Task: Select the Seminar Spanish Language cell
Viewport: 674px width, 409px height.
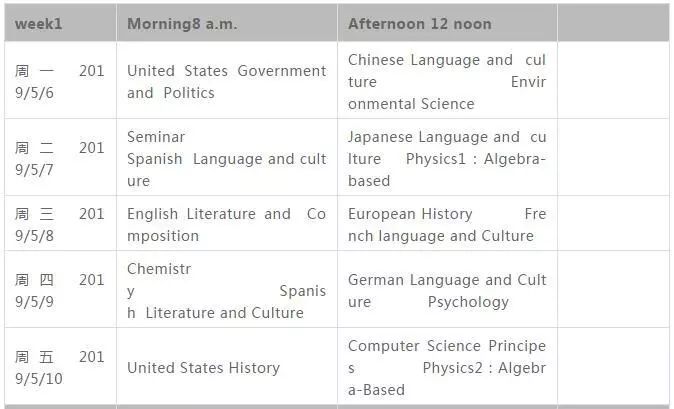Action: [x=227, y=157]
